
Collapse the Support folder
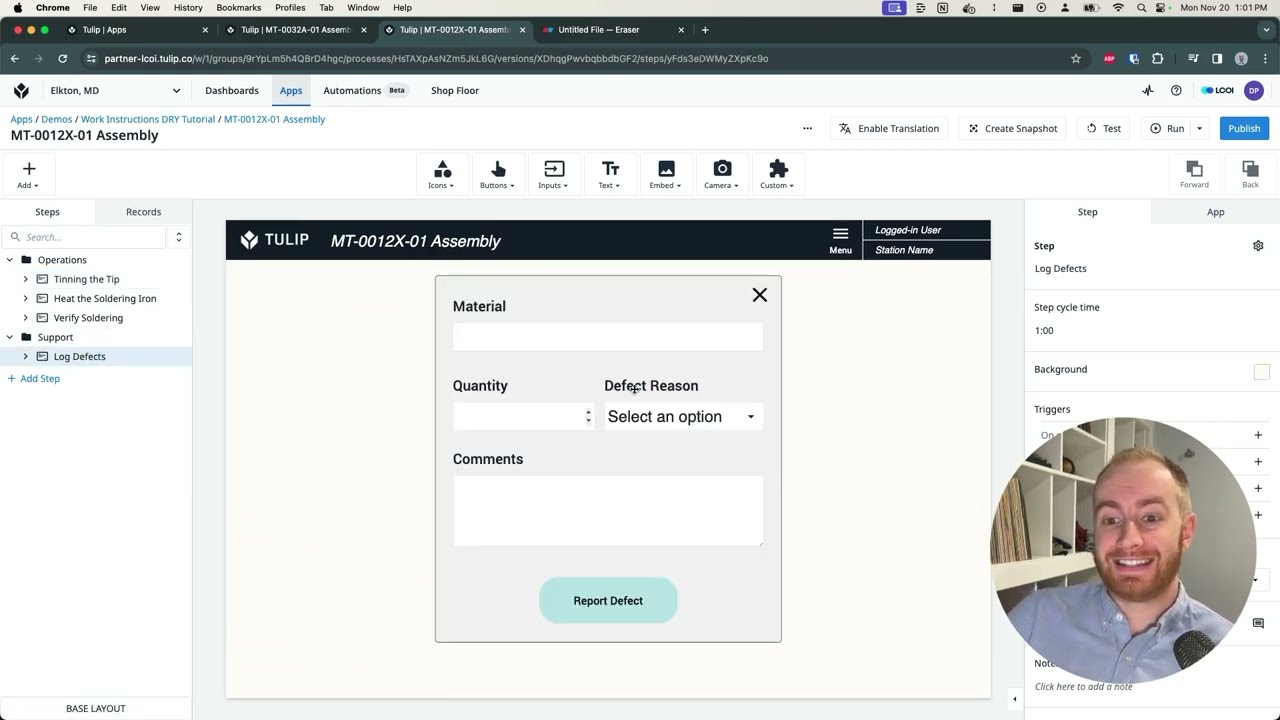pos(9,337)
